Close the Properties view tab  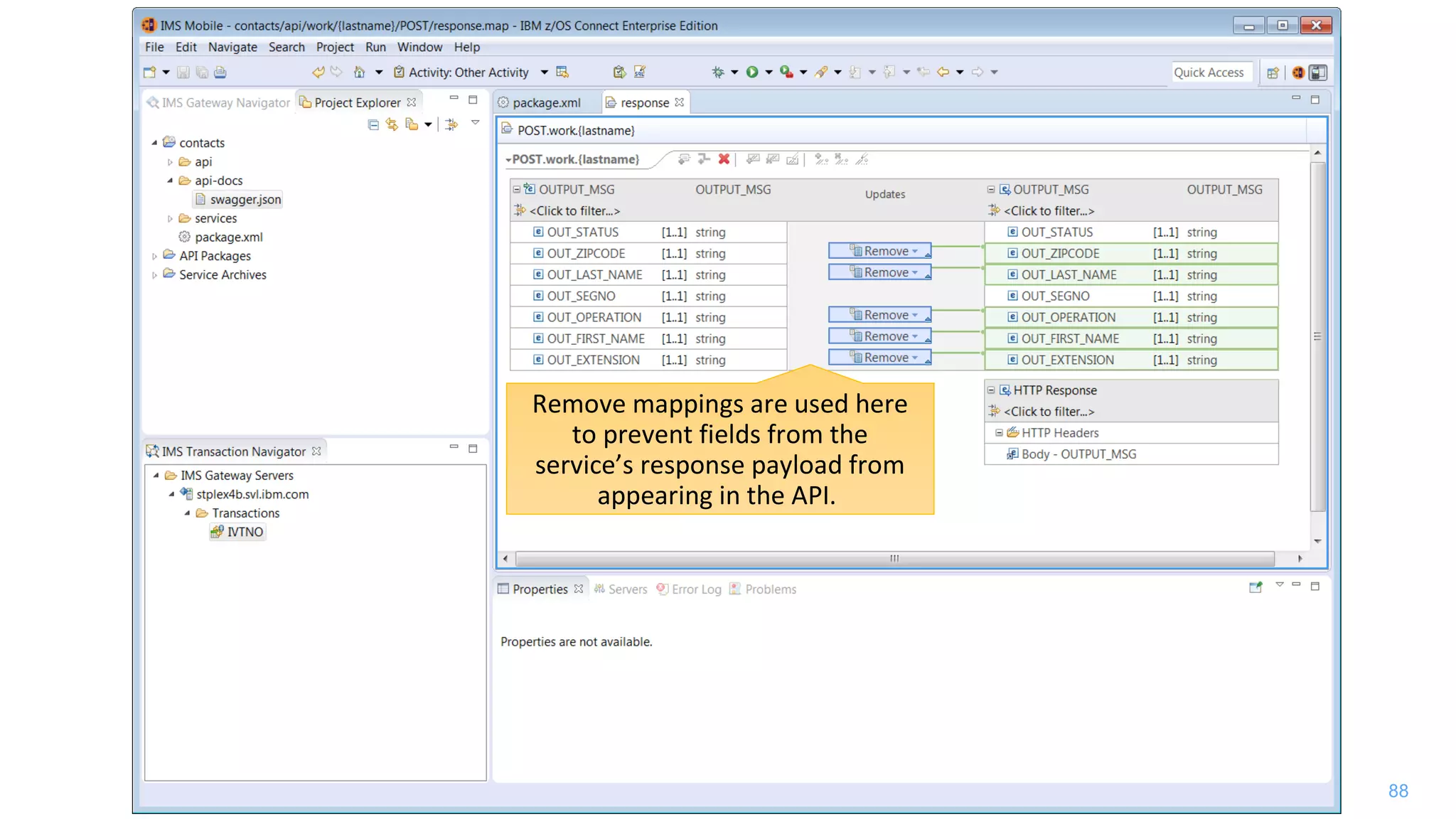(579, 589)
